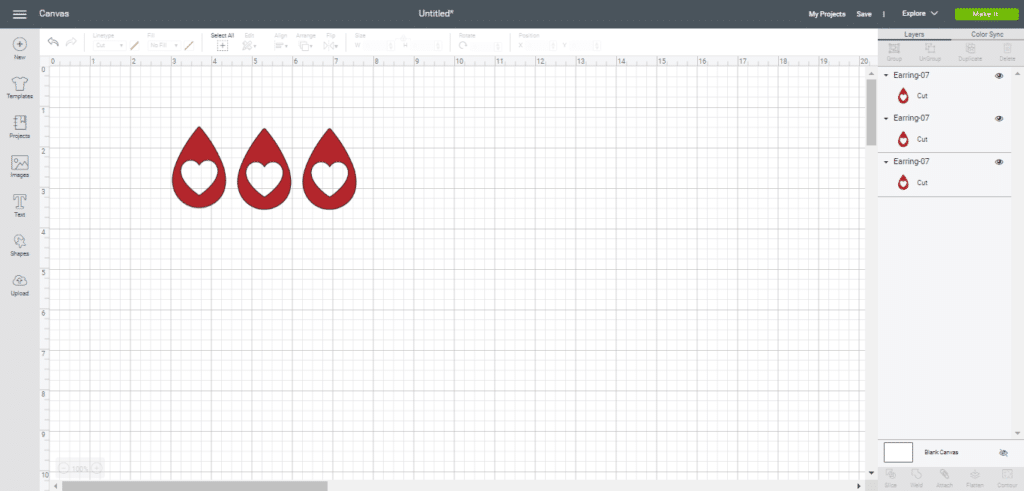Open the Explore machine dropdown
This screenshot has width=1024, height=491.
click(x=919, y=14)
